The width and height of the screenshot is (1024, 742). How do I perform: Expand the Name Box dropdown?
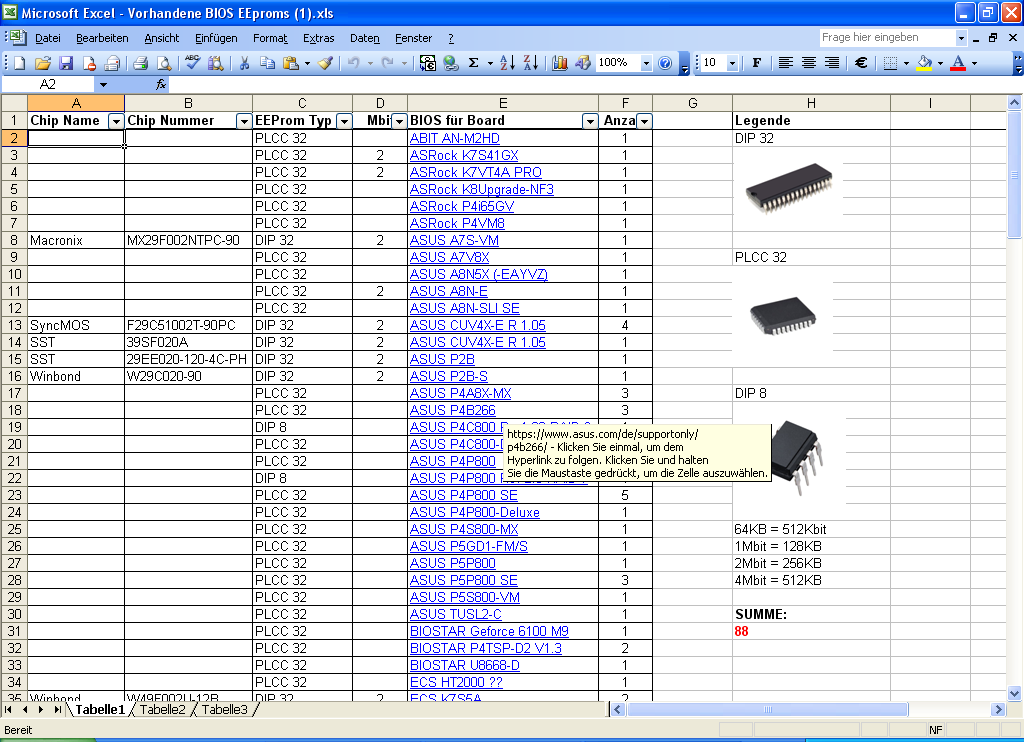(x=103, y=84)
